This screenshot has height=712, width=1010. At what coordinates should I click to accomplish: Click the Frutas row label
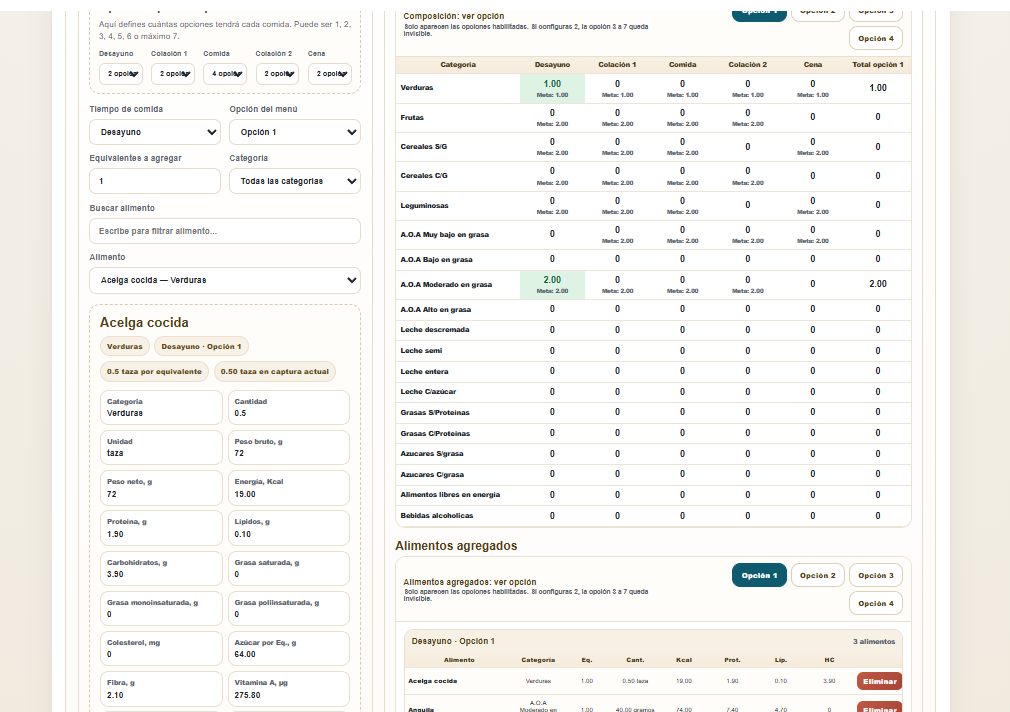pos(412,117)
